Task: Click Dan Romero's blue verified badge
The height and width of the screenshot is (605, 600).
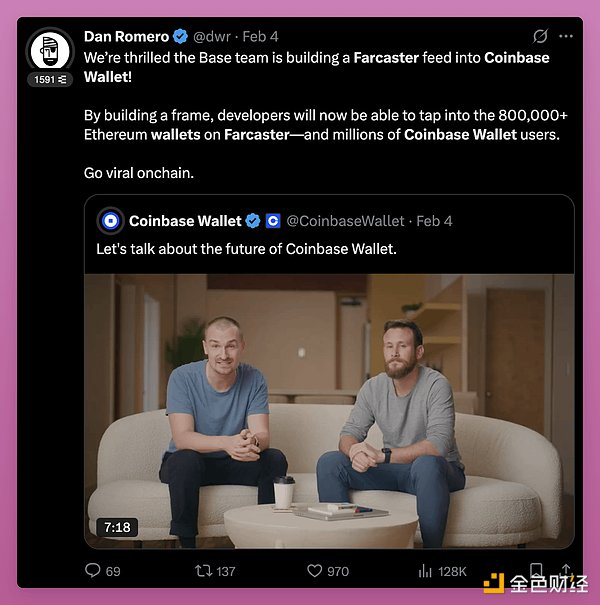Action: pos(180,37)
